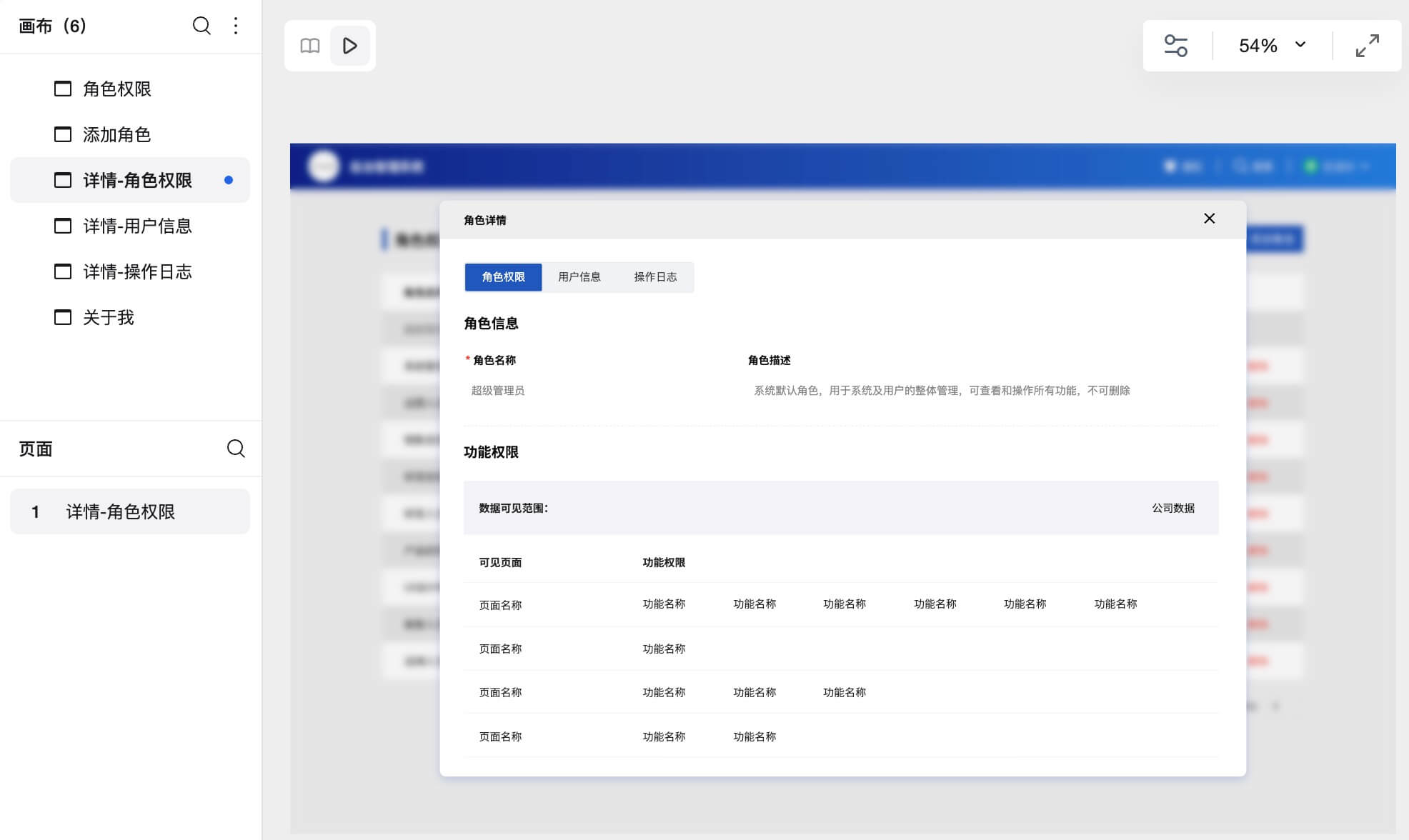Image resolution: width=1409 pixels, height=840 pixels.
Task: Click the 公司数据 data scope value
Action: 1172,508
